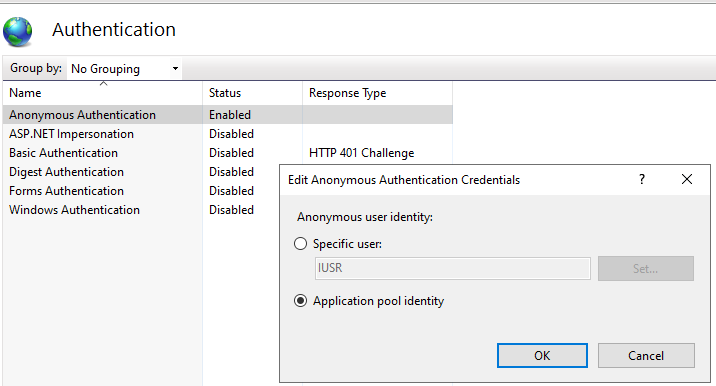Click the sort arrow above Name column
Viewport: 716px width, 386px height.
[x=104, y=84]
